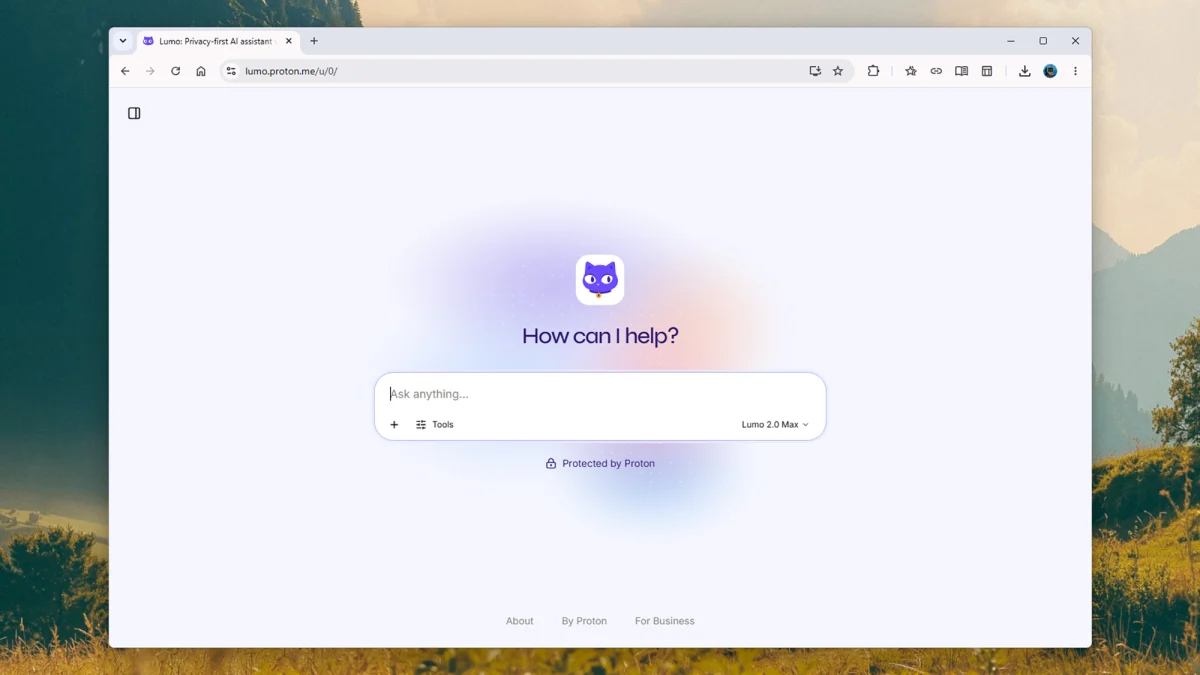This screenshot has width=1200, height=675.
Task: Open the For Business footer link
Action: tap(665, 621)
